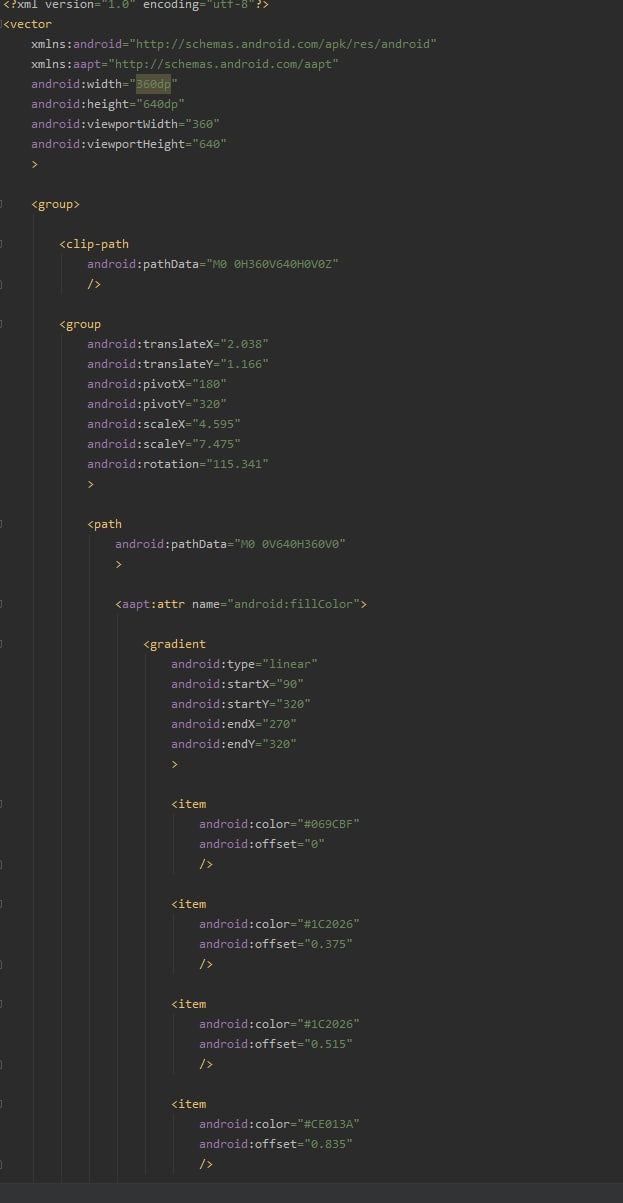This screenshot has height=1203, width=623.
Task: Click the <vector opening tag
Action: (x=28, y=24)
